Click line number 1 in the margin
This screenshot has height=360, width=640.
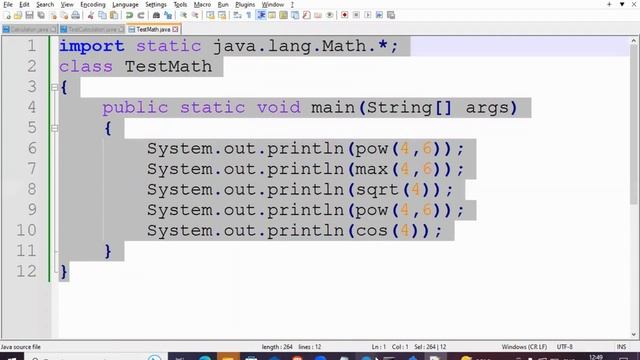tap(31, 46)
